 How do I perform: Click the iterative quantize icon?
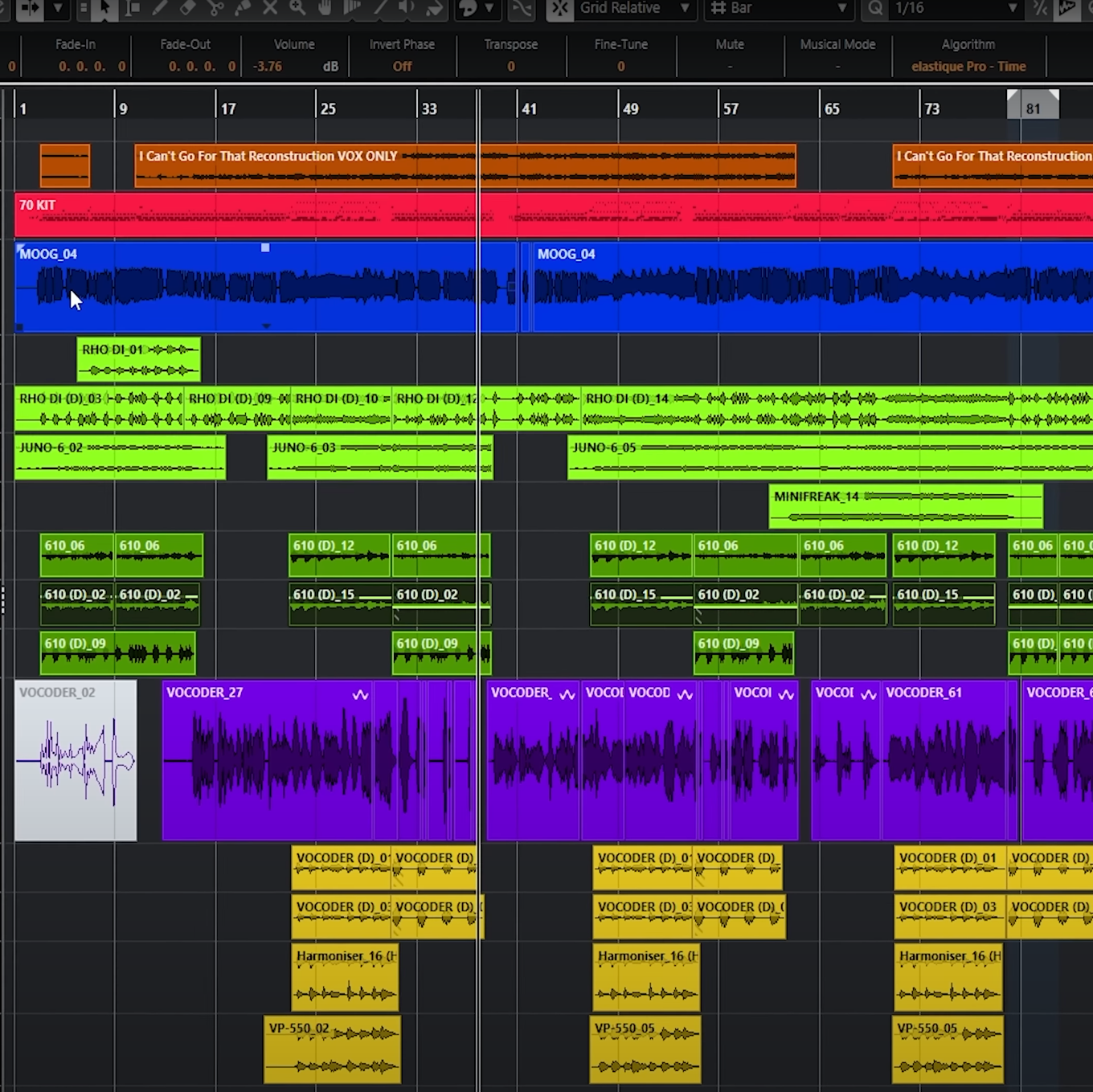[1041, 8]
